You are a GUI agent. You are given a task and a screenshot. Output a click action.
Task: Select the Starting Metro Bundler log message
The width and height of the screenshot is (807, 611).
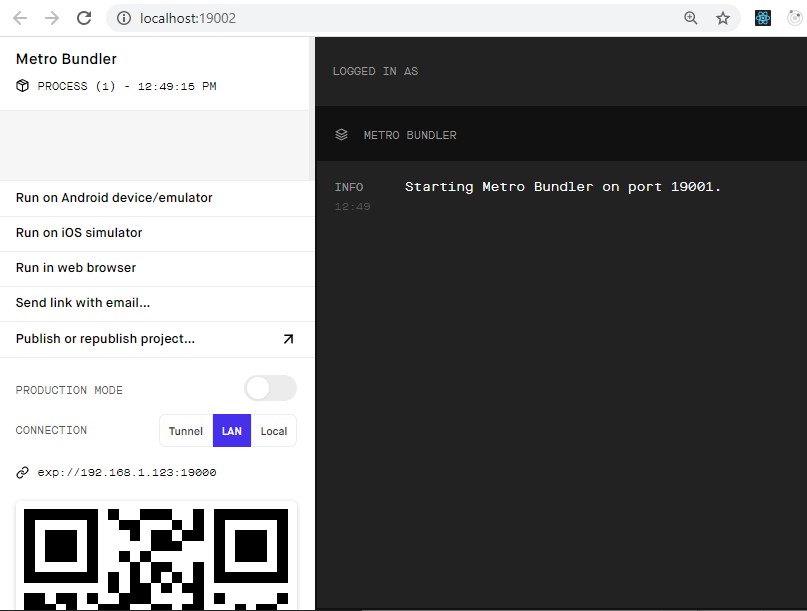[563, 187]
